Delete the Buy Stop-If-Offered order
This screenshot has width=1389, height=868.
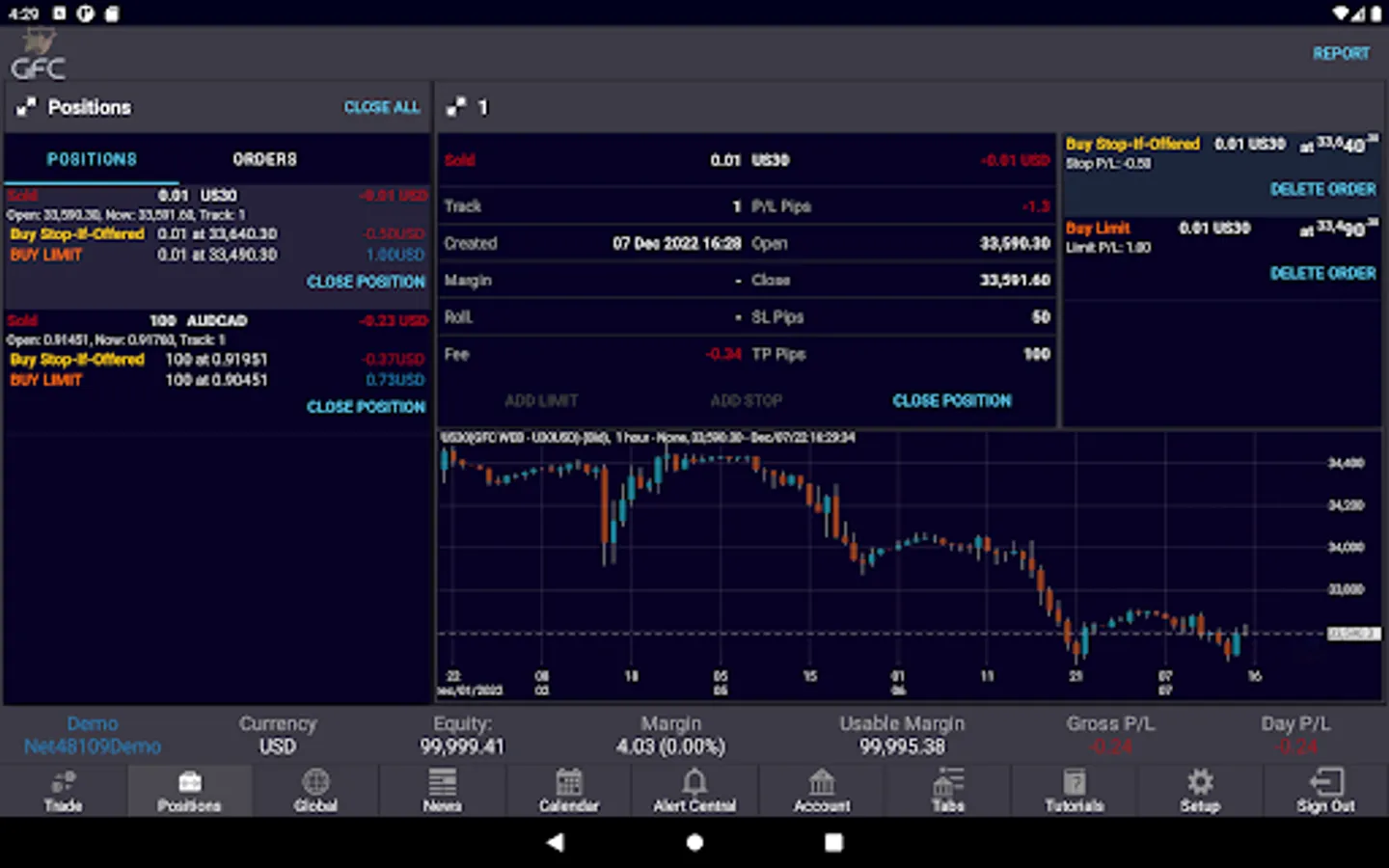tap(1322, 189)
